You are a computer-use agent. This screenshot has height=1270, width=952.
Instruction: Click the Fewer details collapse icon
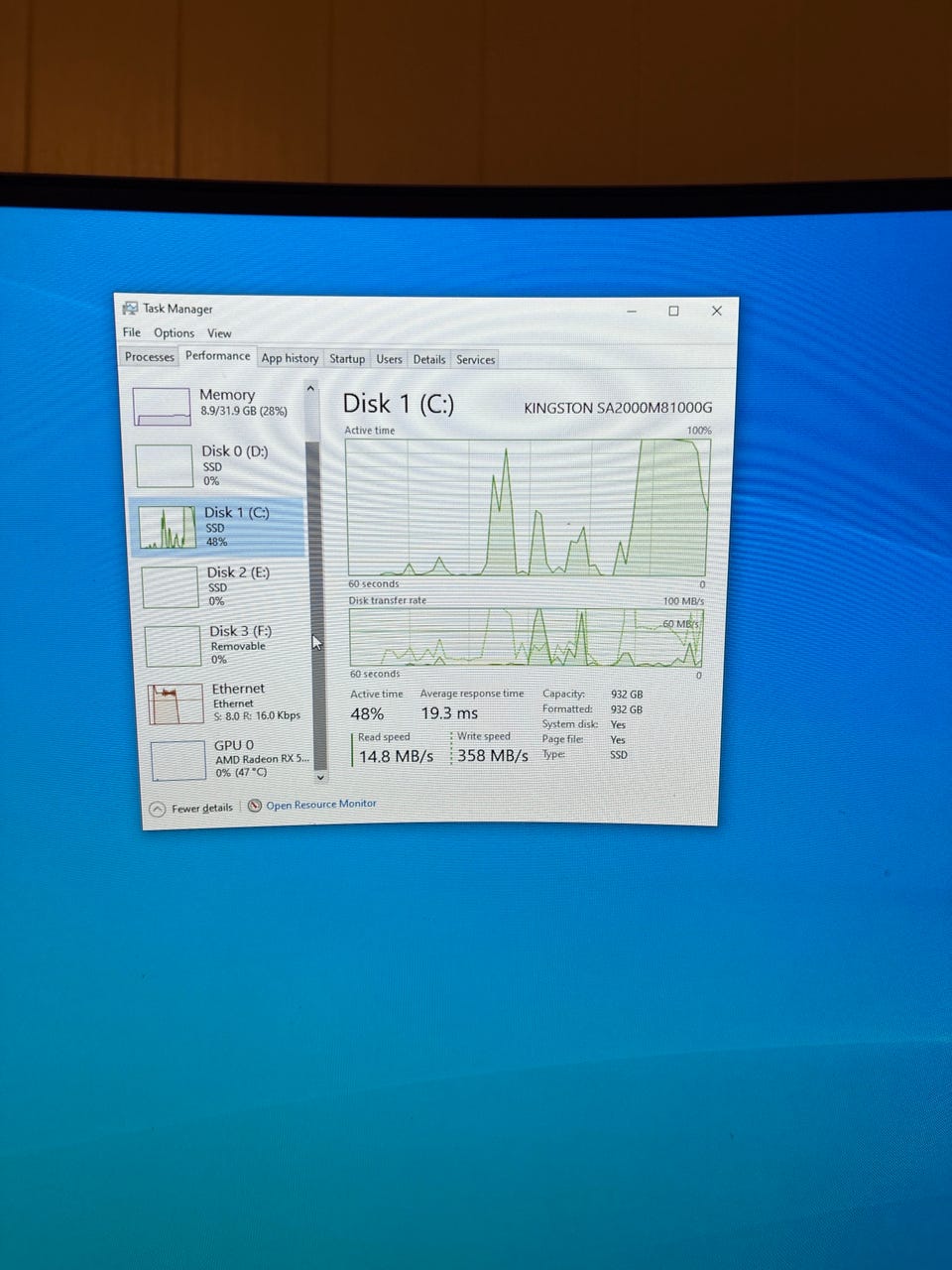(x=158, y=809)
